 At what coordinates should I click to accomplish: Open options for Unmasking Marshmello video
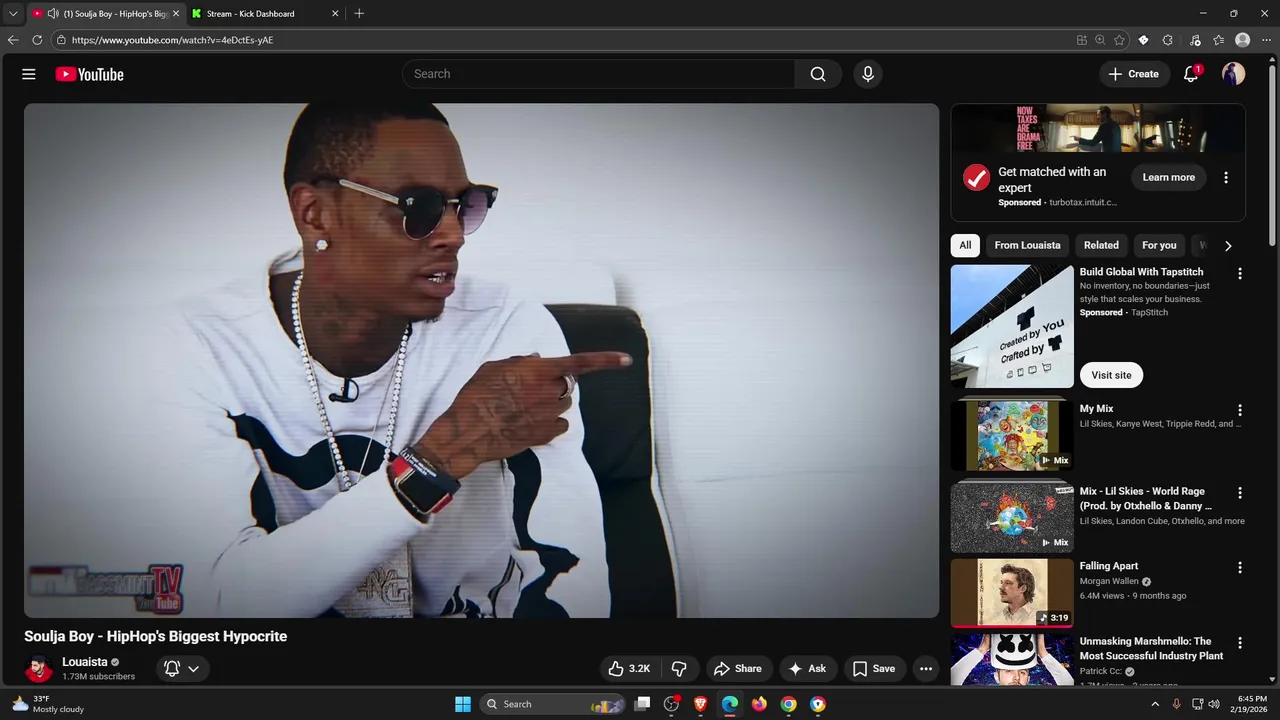1240,643
